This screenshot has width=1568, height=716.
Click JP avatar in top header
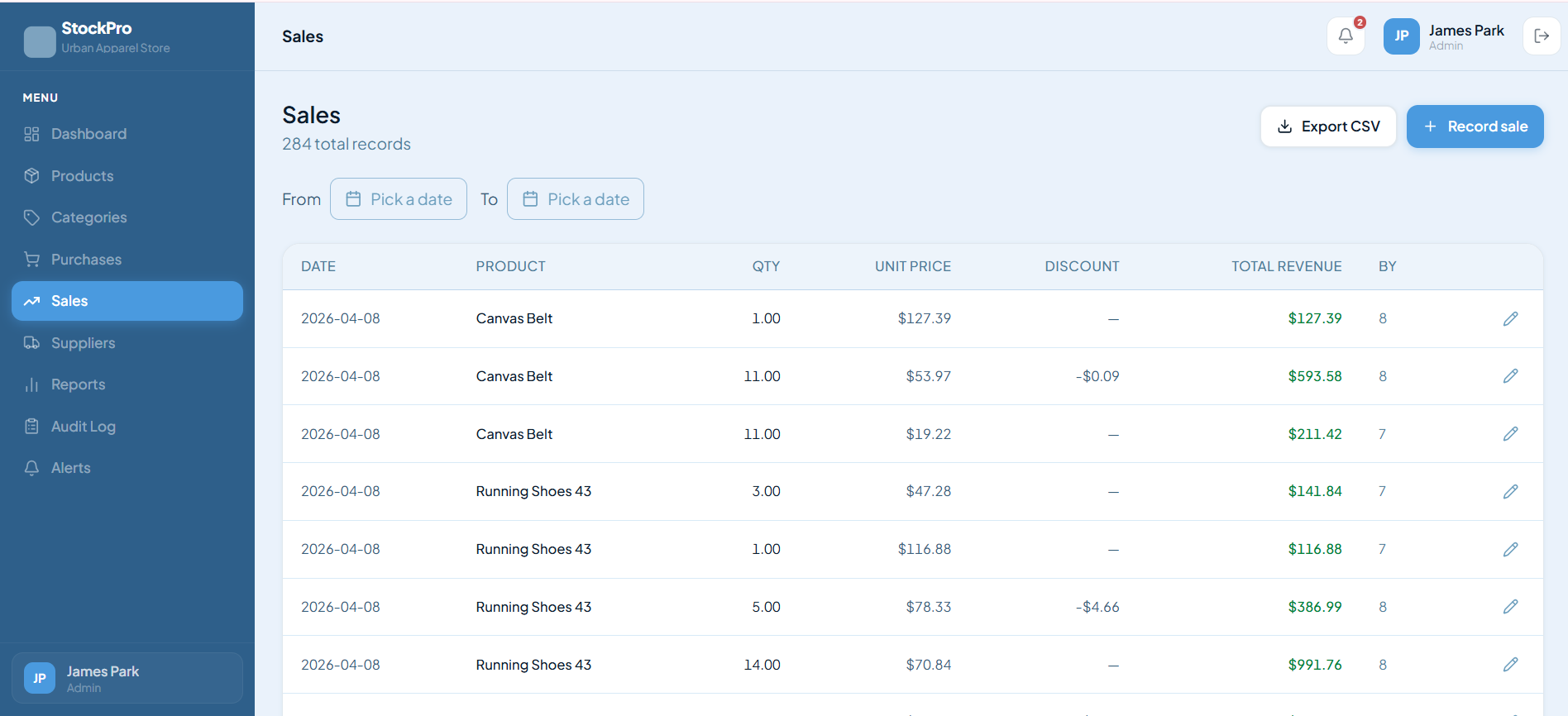click(1401, 36)
